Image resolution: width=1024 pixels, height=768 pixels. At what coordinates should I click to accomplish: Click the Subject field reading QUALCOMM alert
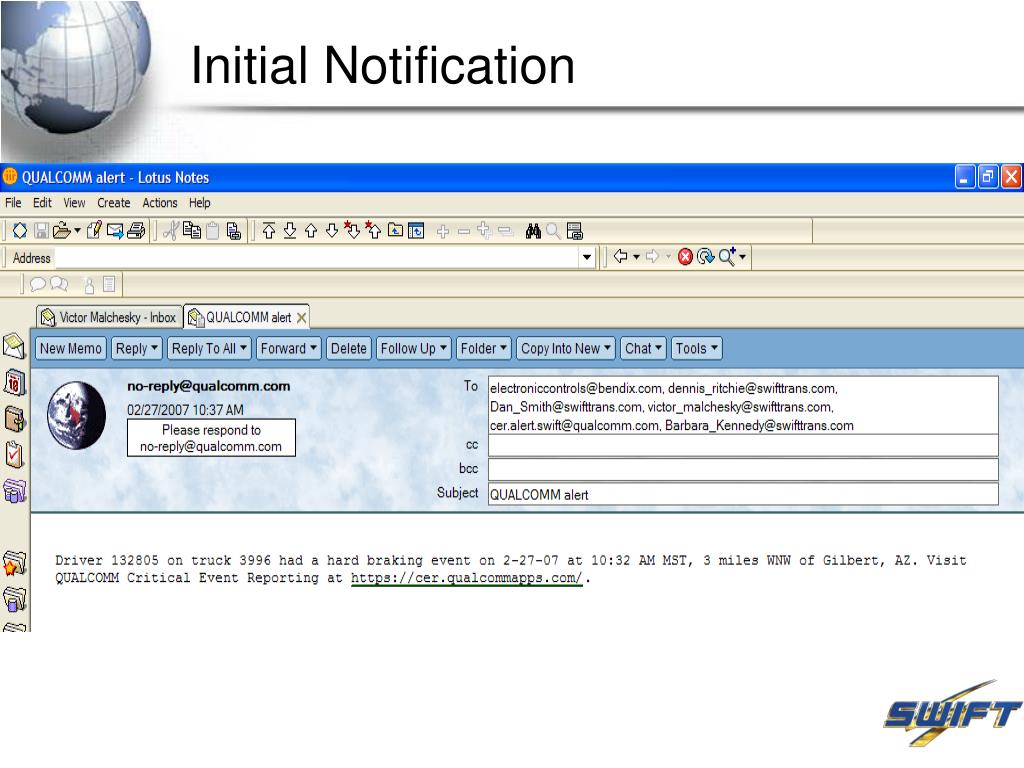click(x=743, y=494)
